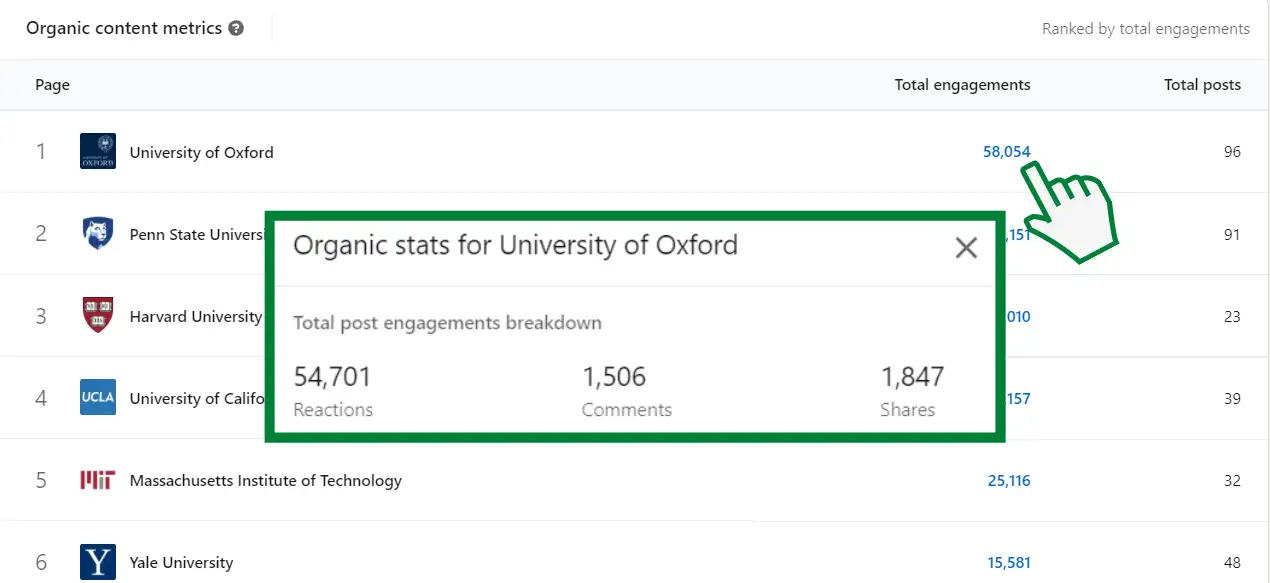The image size is (1270, 583).
Task: Click the Page column header
Action: (x=52, y=85)
